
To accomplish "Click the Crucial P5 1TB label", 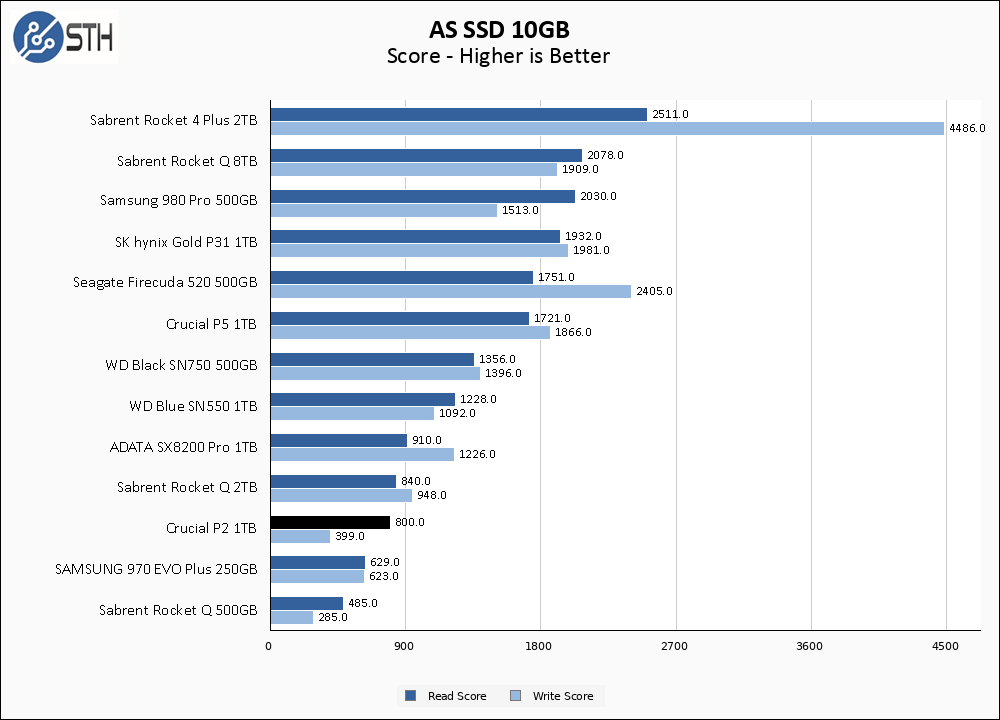I will pos(211,324).
